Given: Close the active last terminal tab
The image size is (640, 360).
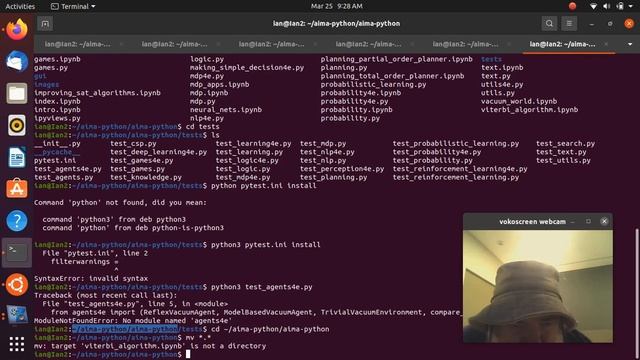Looking at the screenshot, I should point(606,44).
